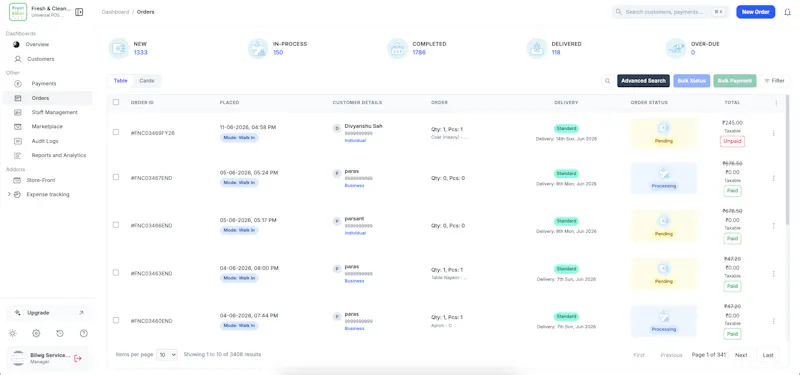
Task: Open history clock icon at sidebar bottom
Action: tap(60, 333)
